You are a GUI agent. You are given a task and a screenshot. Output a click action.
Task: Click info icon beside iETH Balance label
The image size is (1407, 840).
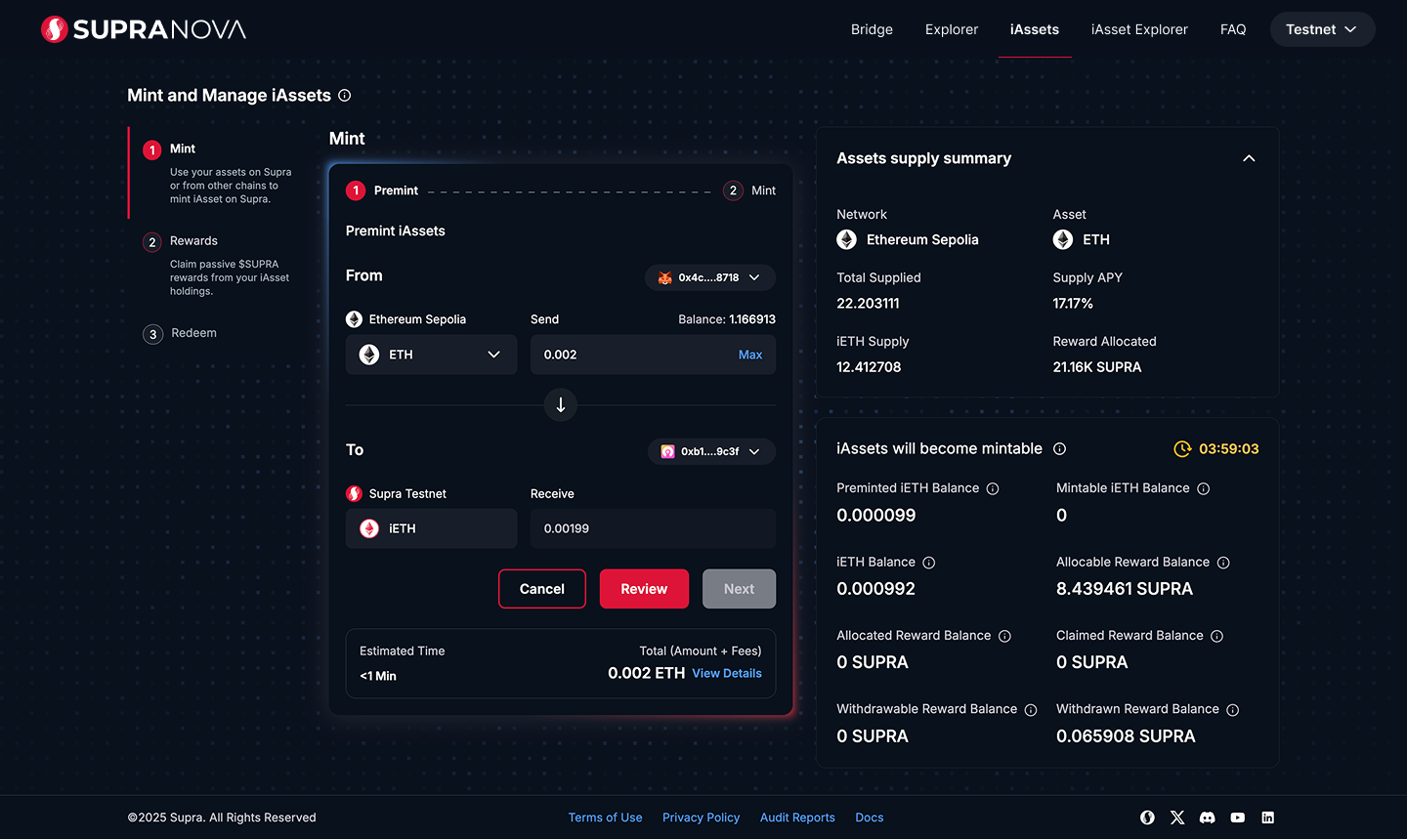(929, 563)
